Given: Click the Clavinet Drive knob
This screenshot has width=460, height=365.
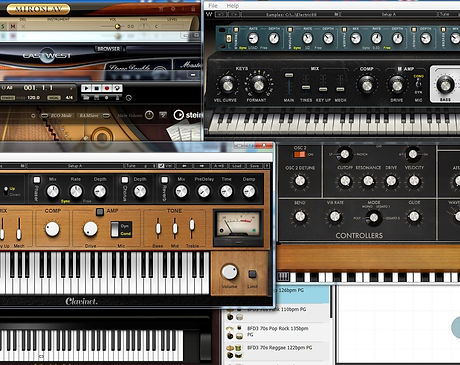Looking at the screenshot, I should [90, 229].
